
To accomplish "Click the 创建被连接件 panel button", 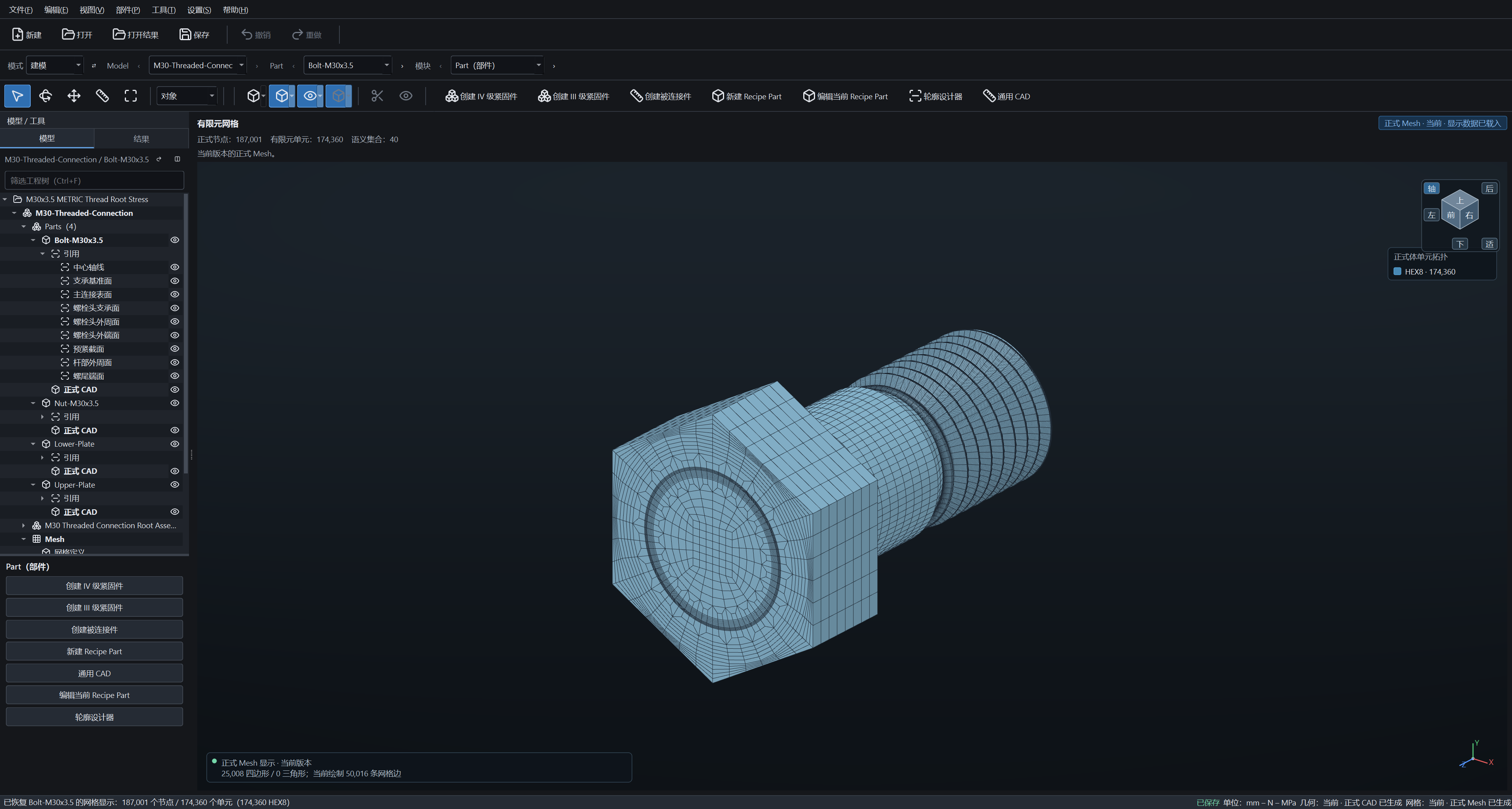I will click(x=94, y=629).
